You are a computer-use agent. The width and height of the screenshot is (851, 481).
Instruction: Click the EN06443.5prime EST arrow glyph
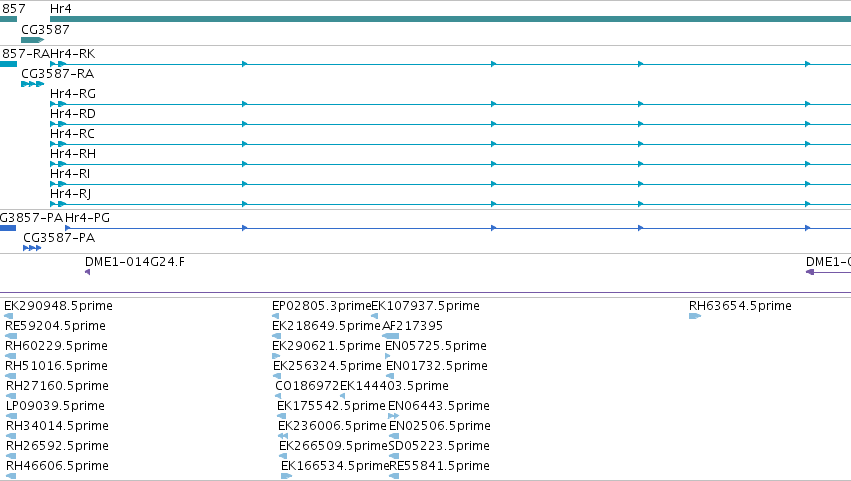click(x=393, y=416)
